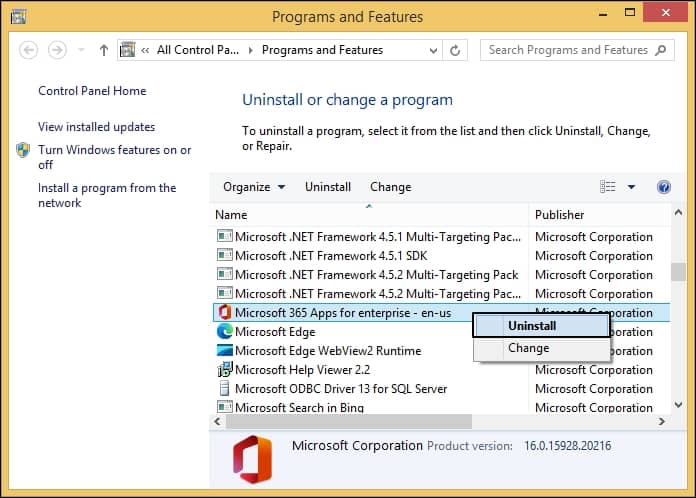The width and height of the screenshot is (696, 498).
Task: Click All Control Pa... breadcrumb segment
Action: tap(198, 50)
